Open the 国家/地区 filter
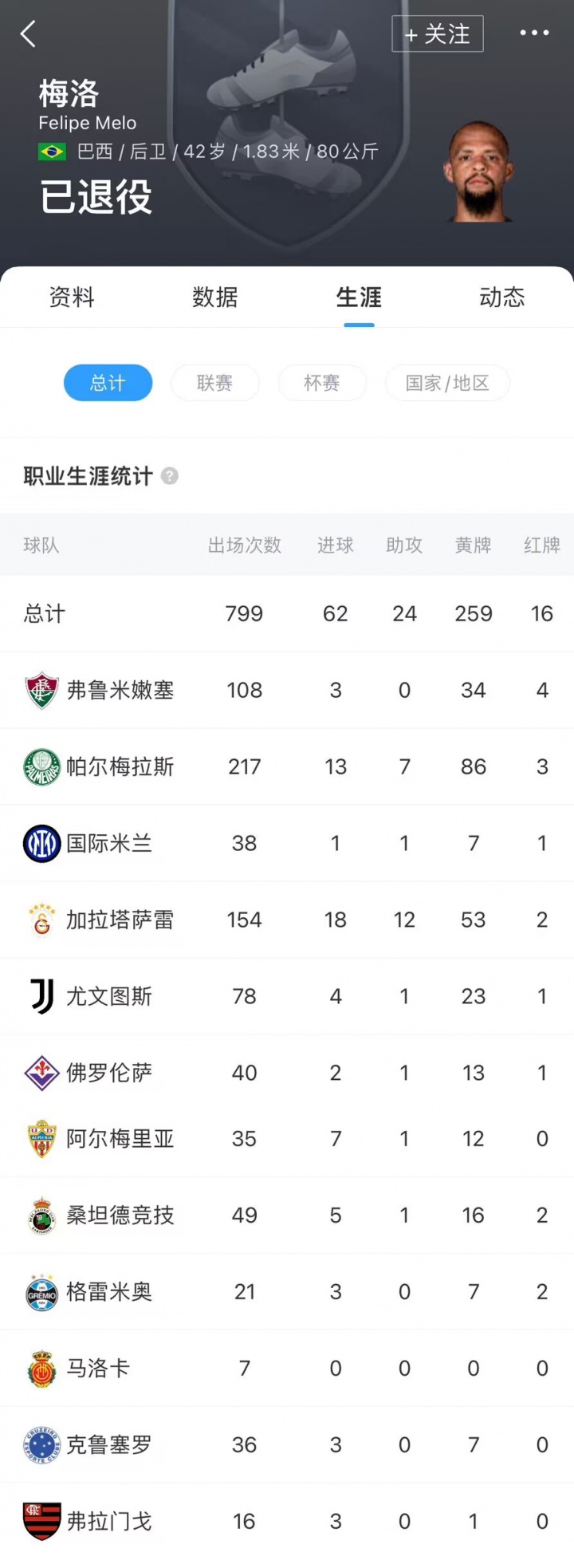This screenshot has height=1568, width=574. click(447, 383)
